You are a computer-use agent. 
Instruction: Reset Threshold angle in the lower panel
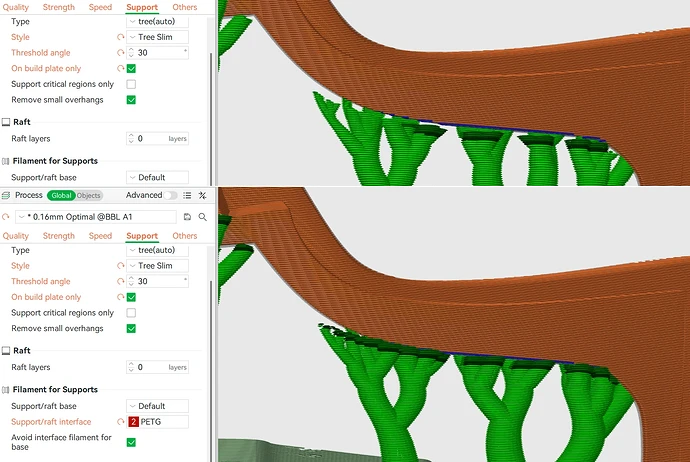pyautogui.click(x=121, y=281)
